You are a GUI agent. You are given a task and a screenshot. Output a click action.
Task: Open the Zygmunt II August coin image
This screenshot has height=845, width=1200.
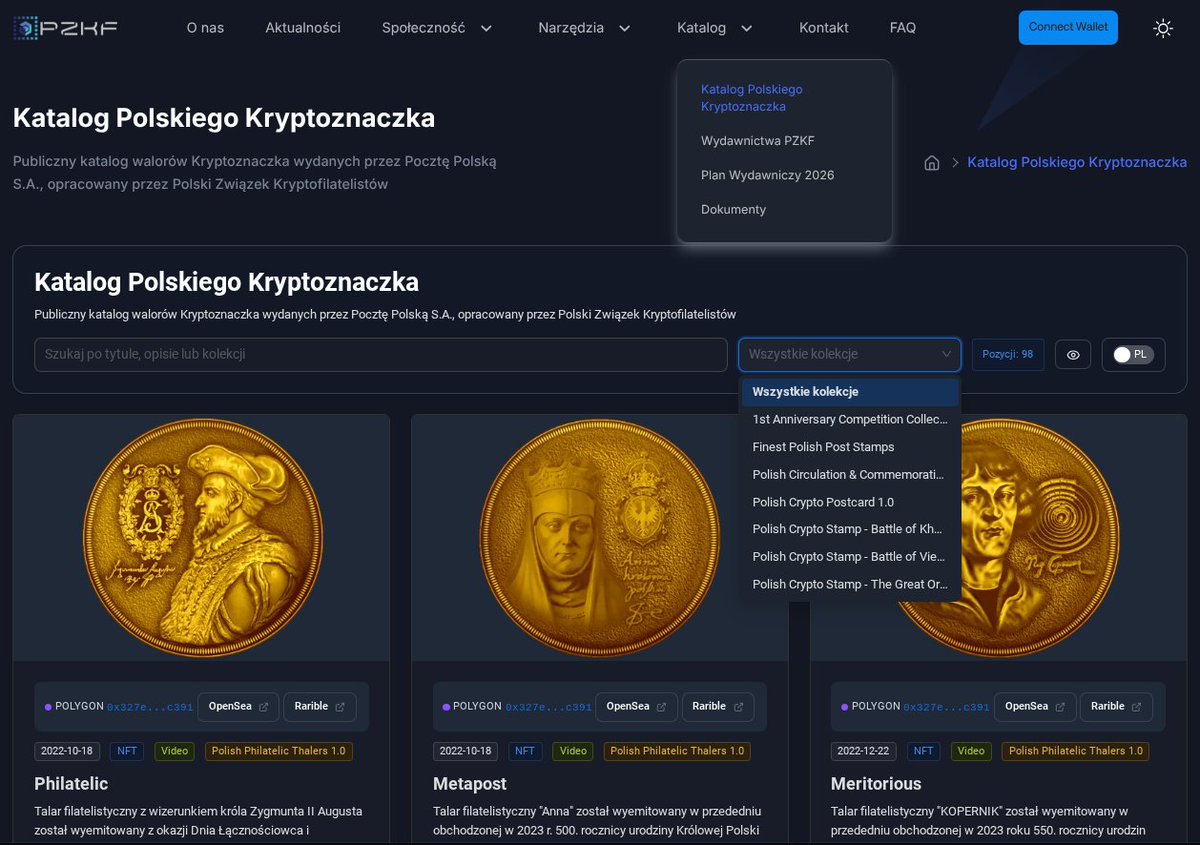point(202,538)
